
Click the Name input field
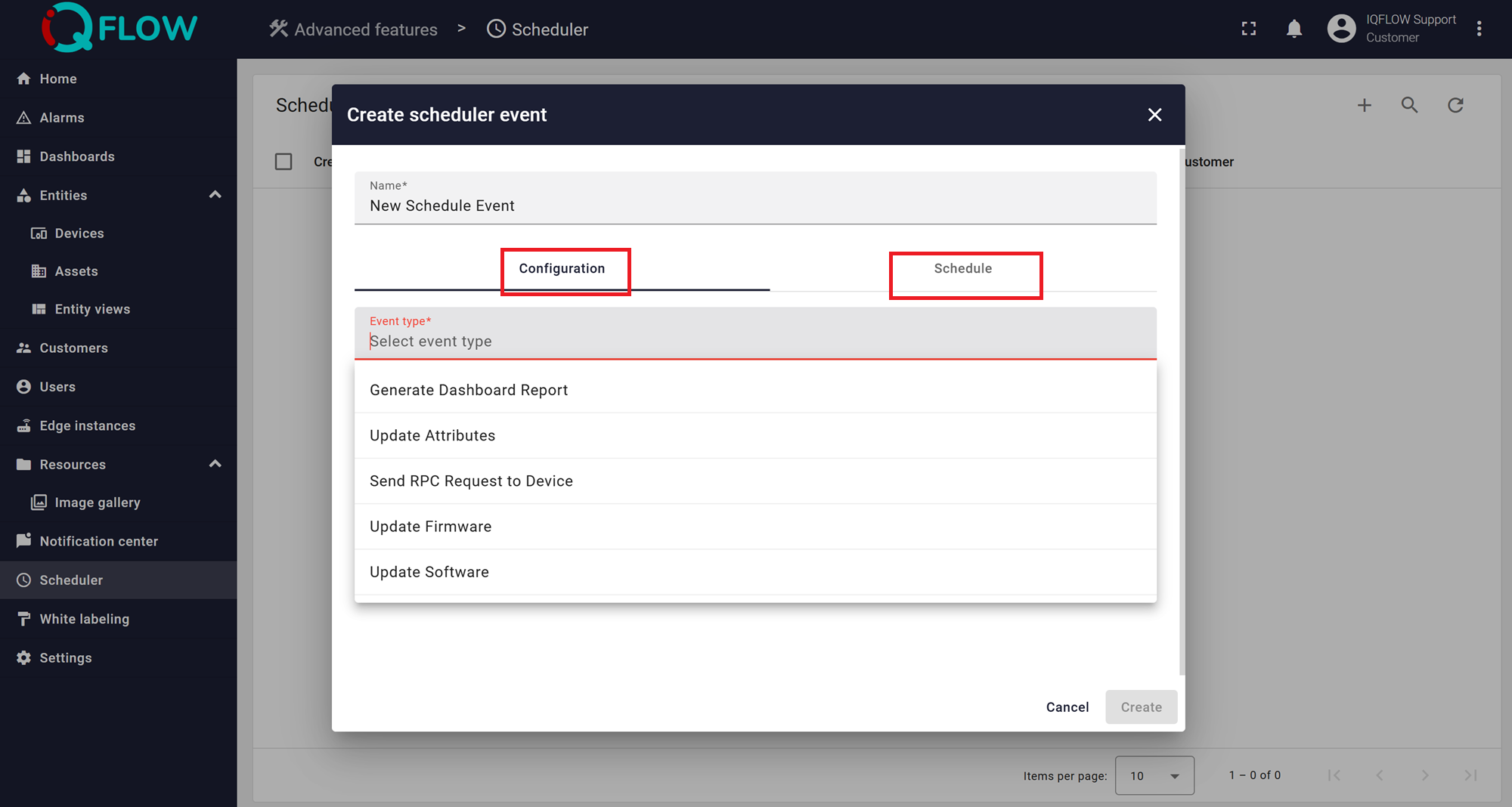coord(754,206)
